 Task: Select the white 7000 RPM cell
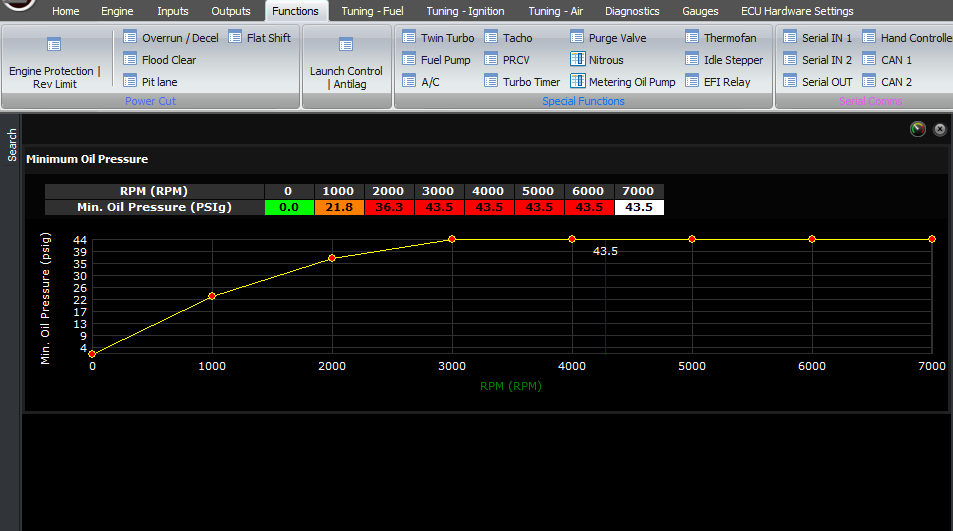(x=639, y=207)
